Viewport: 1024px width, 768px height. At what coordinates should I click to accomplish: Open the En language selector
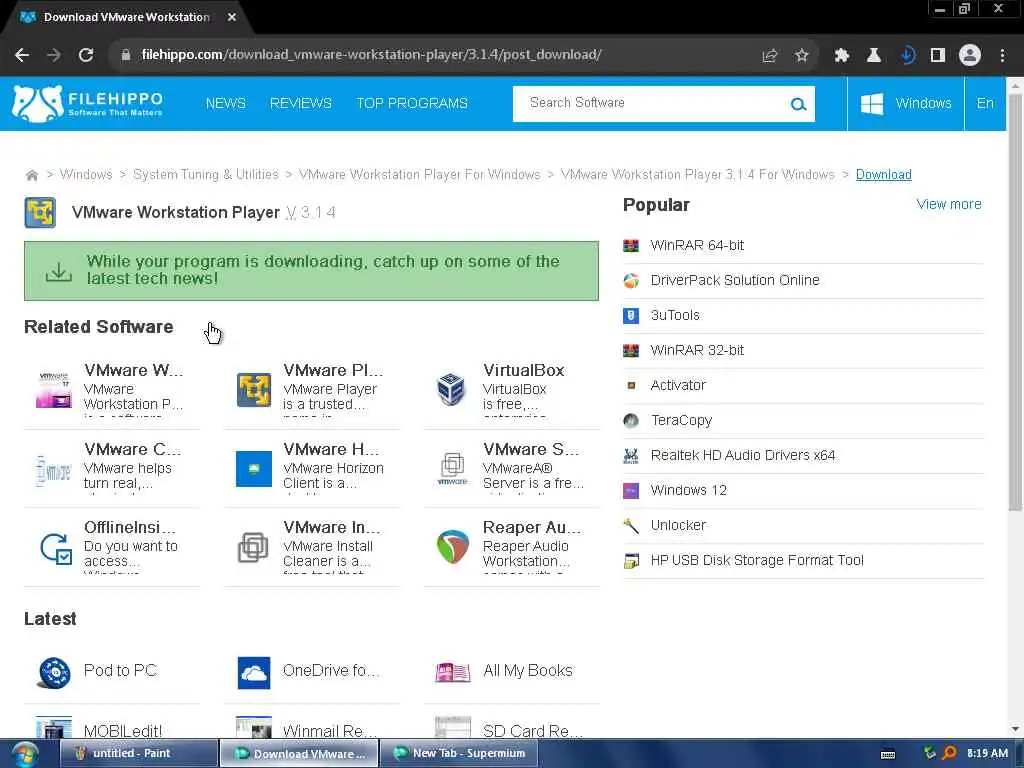click(x=985, y=104)
